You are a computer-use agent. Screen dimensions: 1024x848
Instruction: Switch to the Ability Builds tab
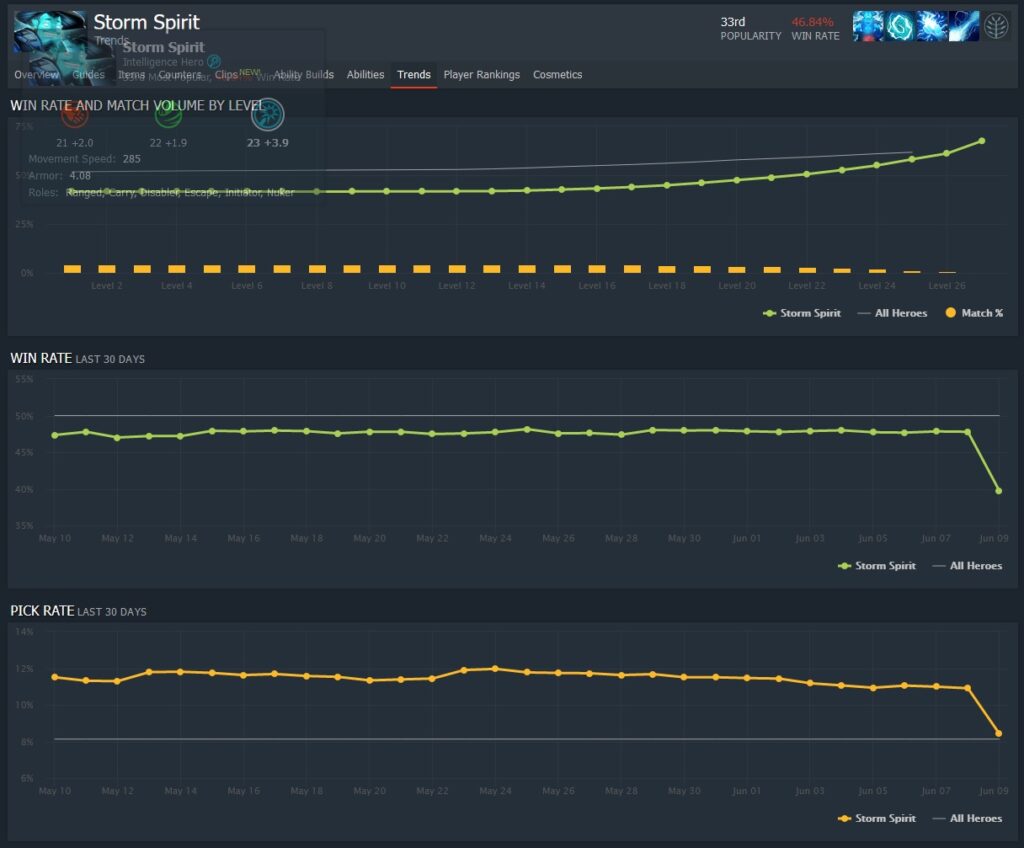pyautogui.click(x=304, y=74)
